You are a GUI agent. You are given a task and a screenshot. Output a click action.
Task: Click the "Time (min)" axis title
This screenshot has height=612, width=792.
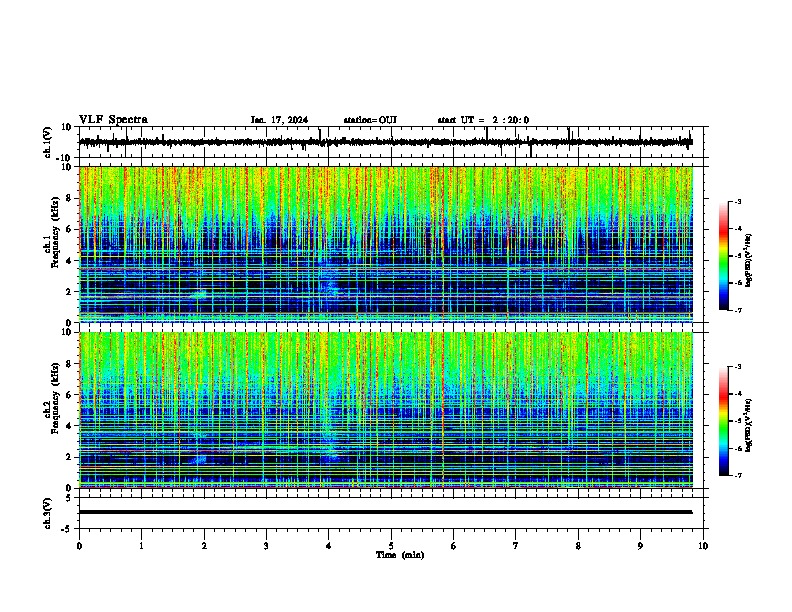tap(400, 555)
